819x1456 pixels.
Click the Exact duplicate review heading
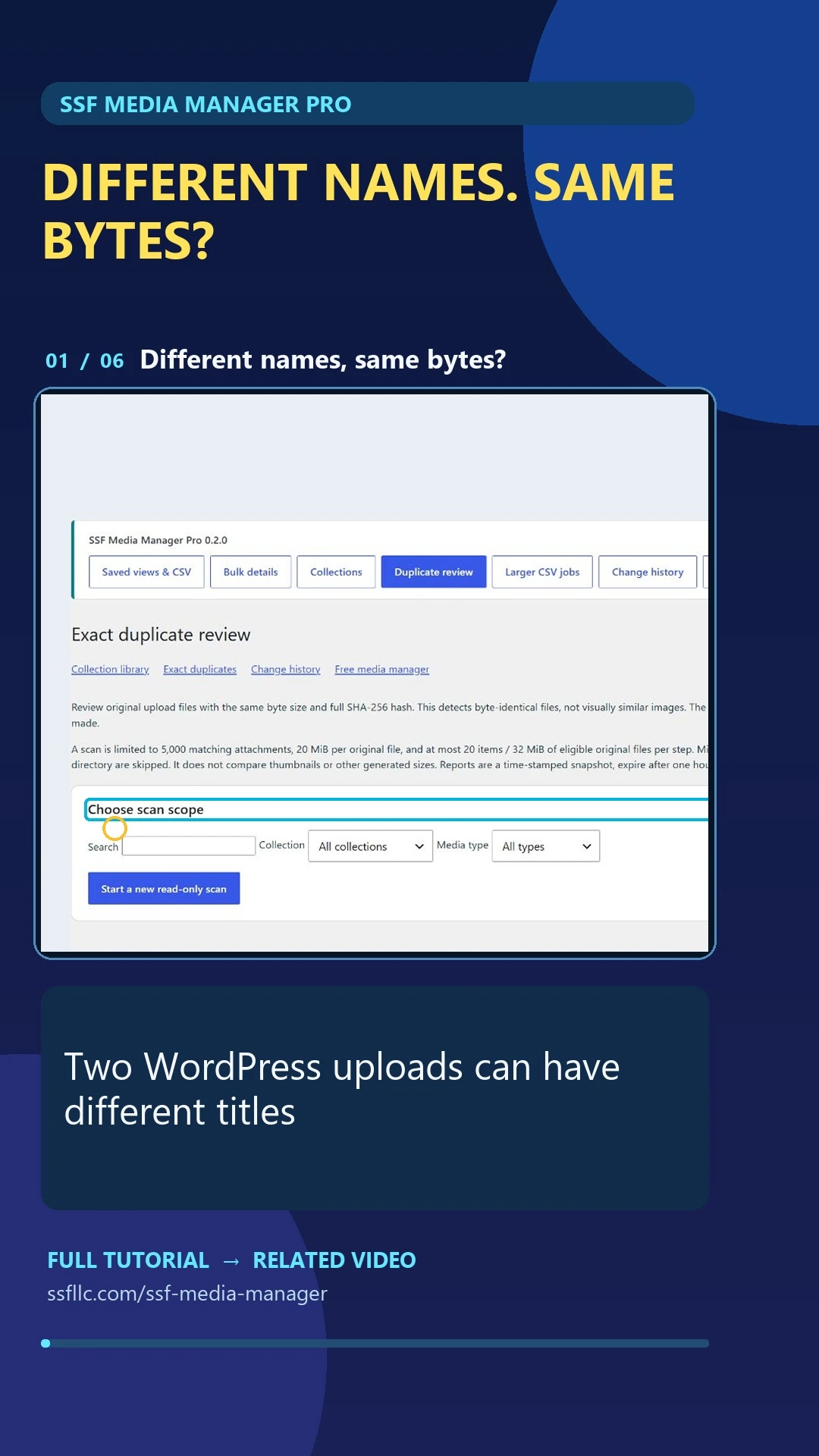(x=161, y=635)
